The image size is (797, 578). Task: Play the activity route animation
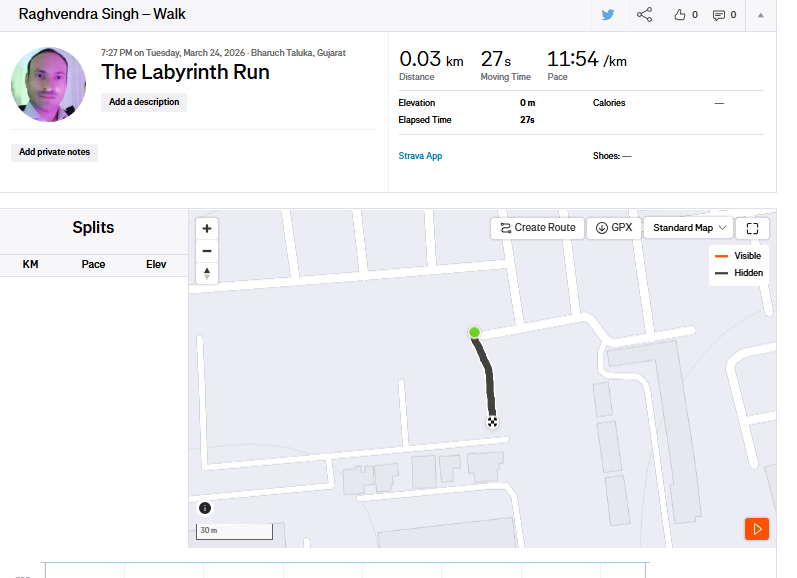click(757, 528)
